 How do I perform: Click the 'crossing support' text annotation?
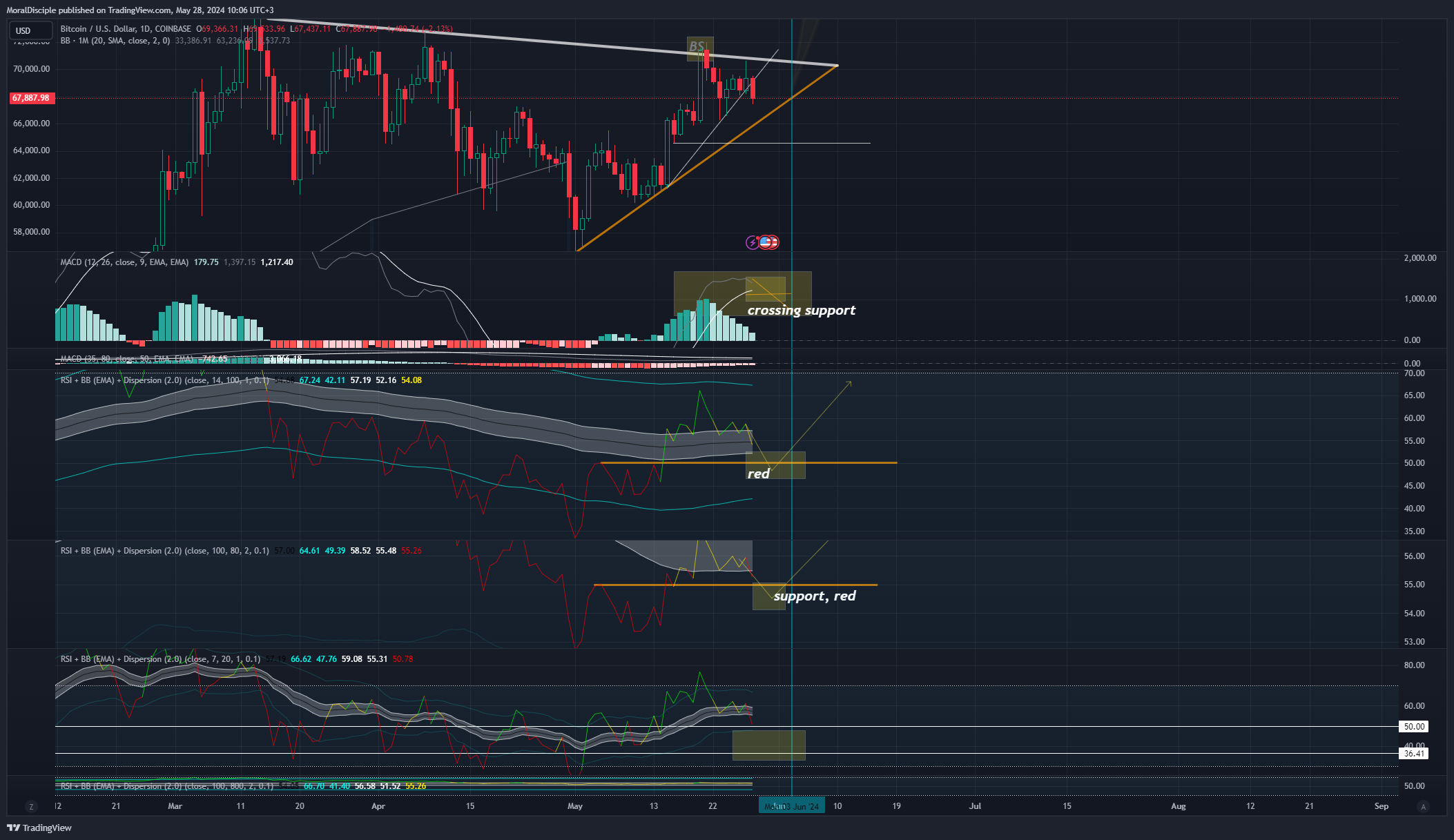coord(801,310)
